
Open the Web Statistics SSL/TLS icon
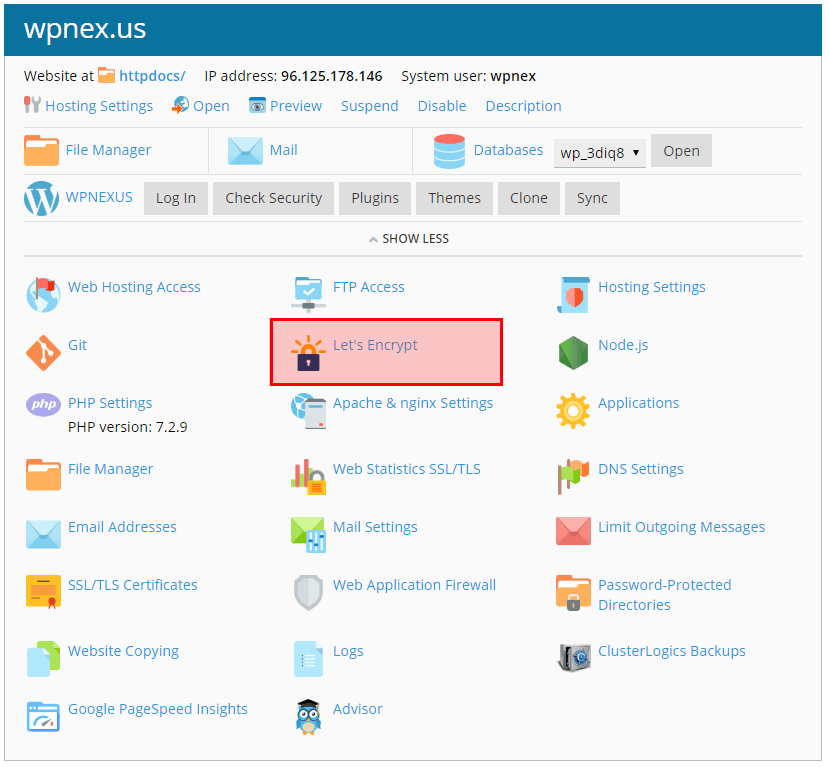[x=308, y=477]
